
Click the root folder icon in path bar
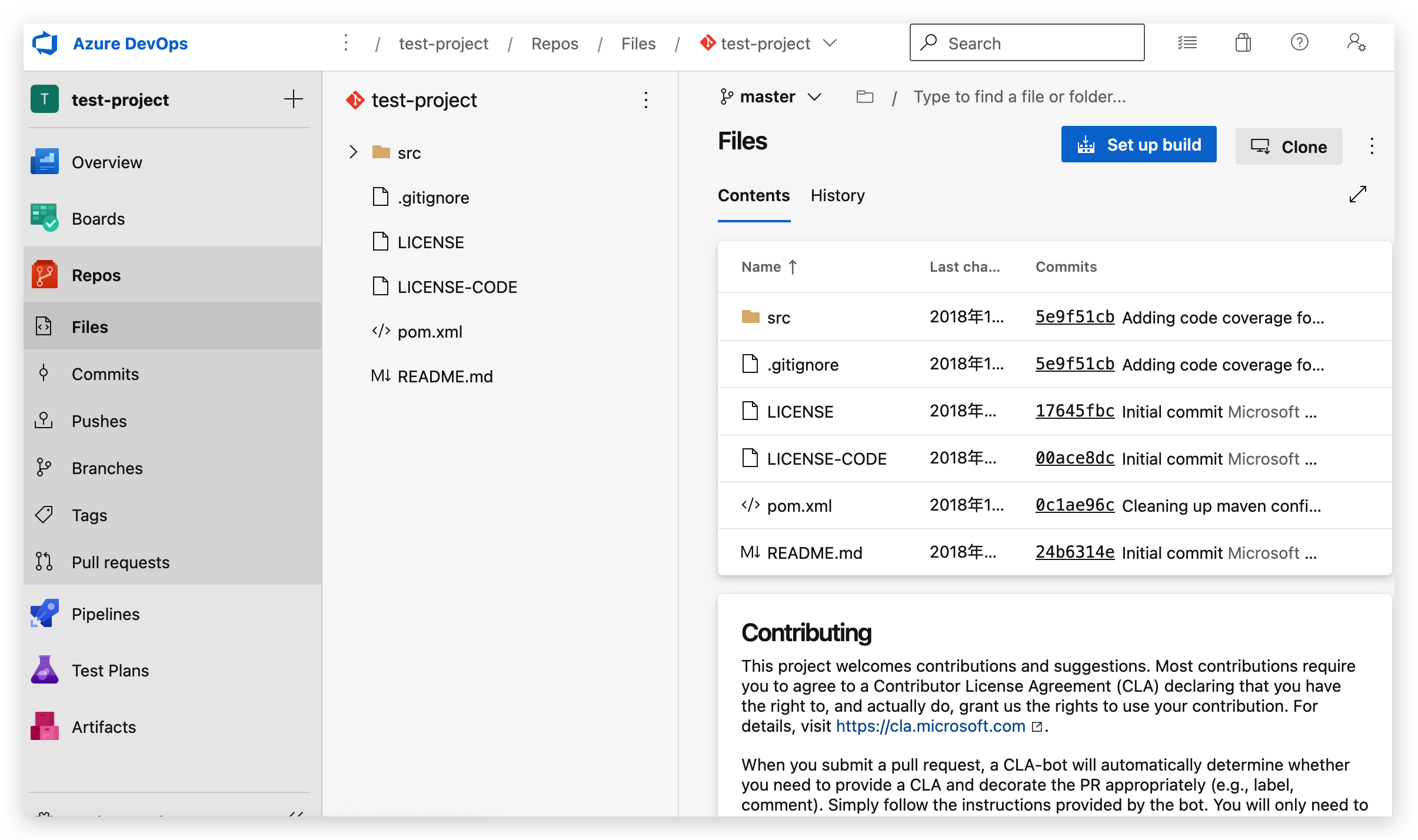click(864, 96)
